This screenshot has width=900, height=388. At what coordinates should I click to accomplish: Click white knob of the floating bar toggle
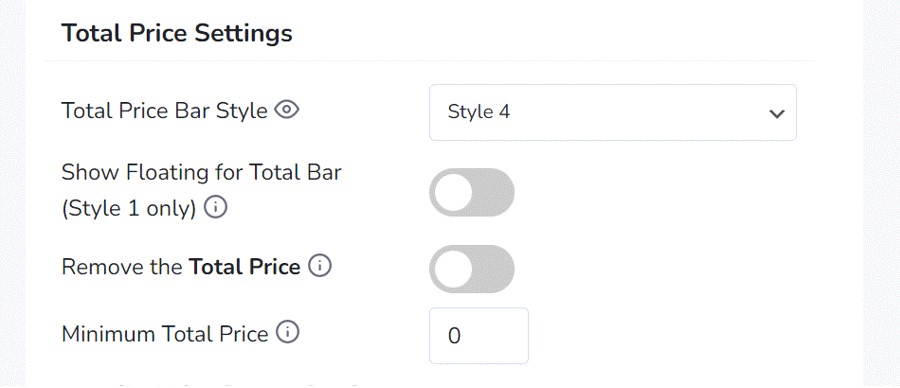453,192
